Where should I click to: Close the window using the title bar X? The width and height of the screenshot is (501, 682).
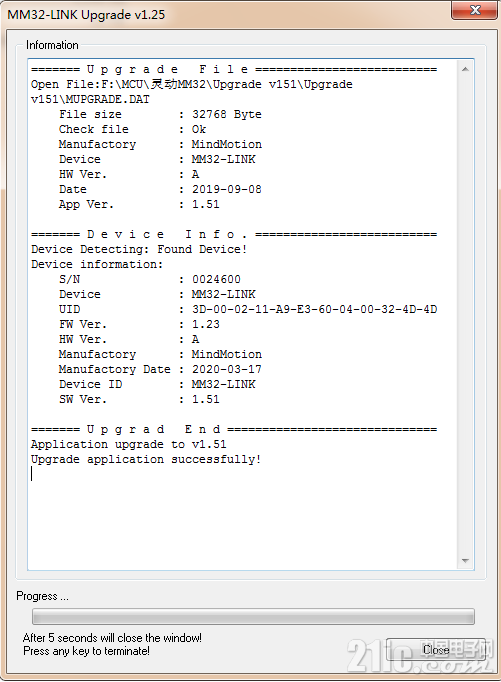click(x=474, y=10)
